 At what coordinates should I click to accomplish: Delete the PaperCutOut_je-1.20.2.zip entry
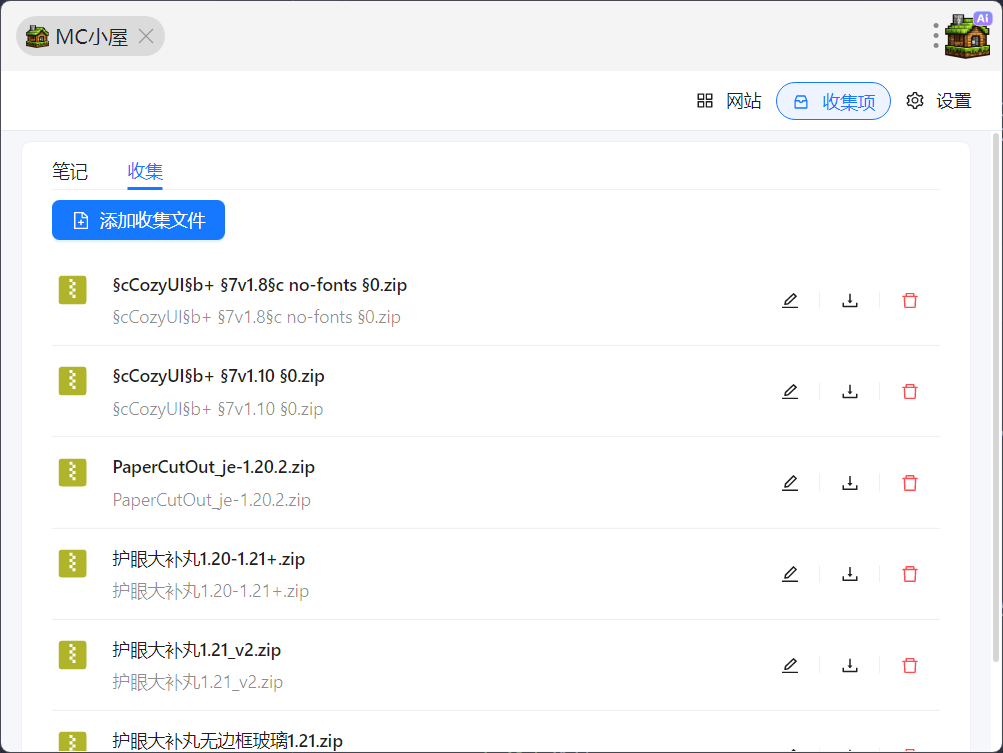point(910,483)
